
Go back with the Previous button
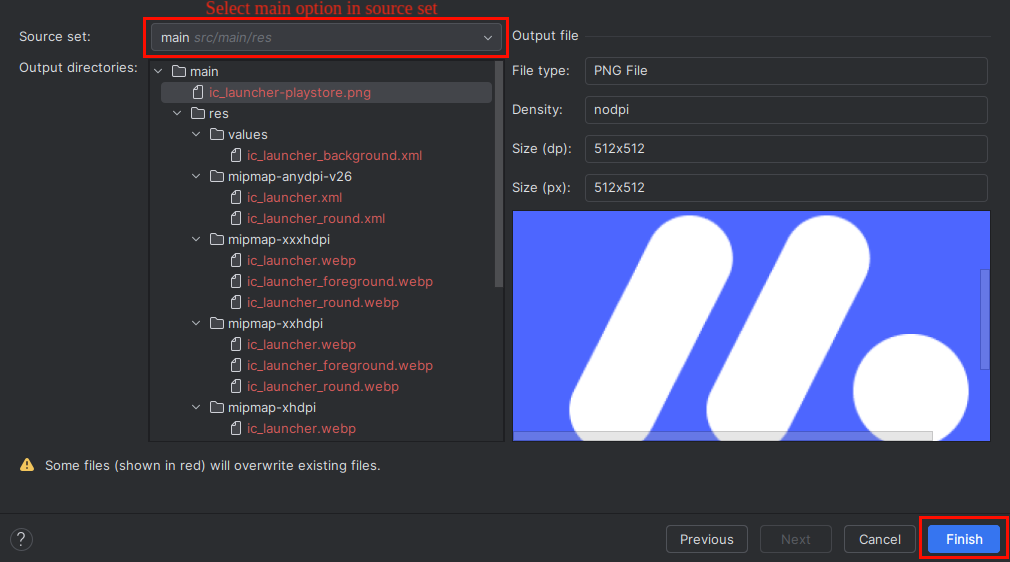click(706, 539)
